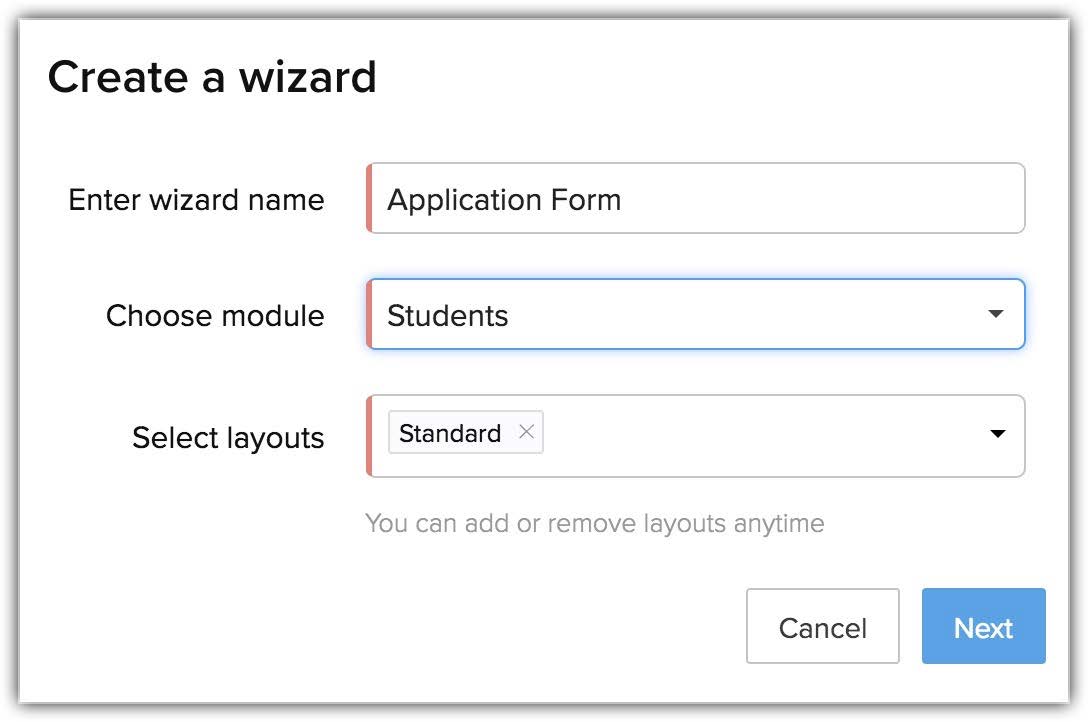Click red required marker on layouts field
Screen dimensions: 1088x722
coord(369,435)
